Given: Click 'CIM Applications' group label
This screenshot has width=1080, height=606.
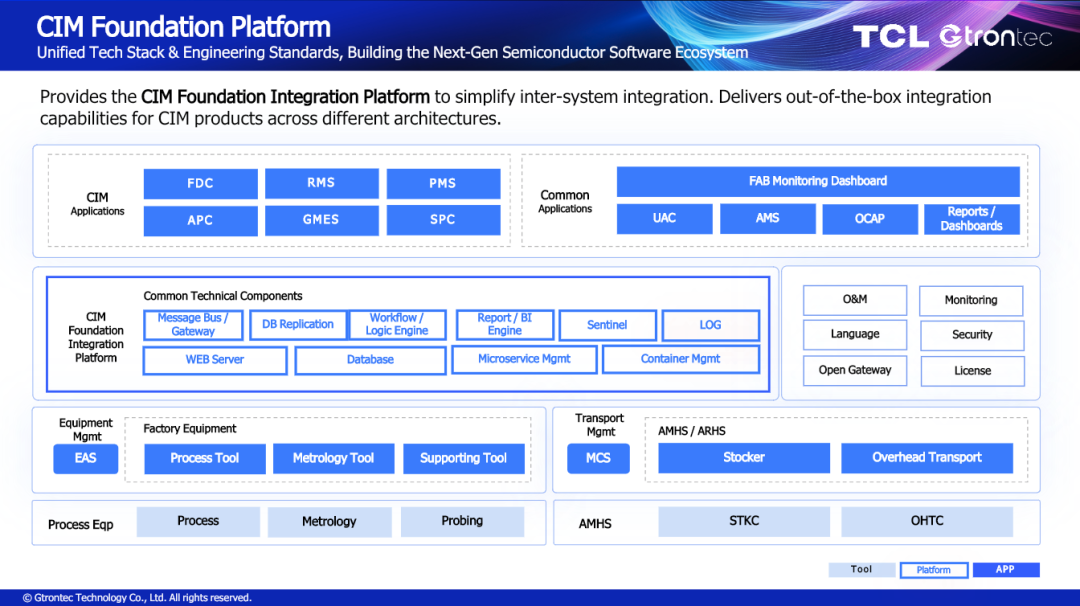Looking at the screenshot, I should coord(97,204).
